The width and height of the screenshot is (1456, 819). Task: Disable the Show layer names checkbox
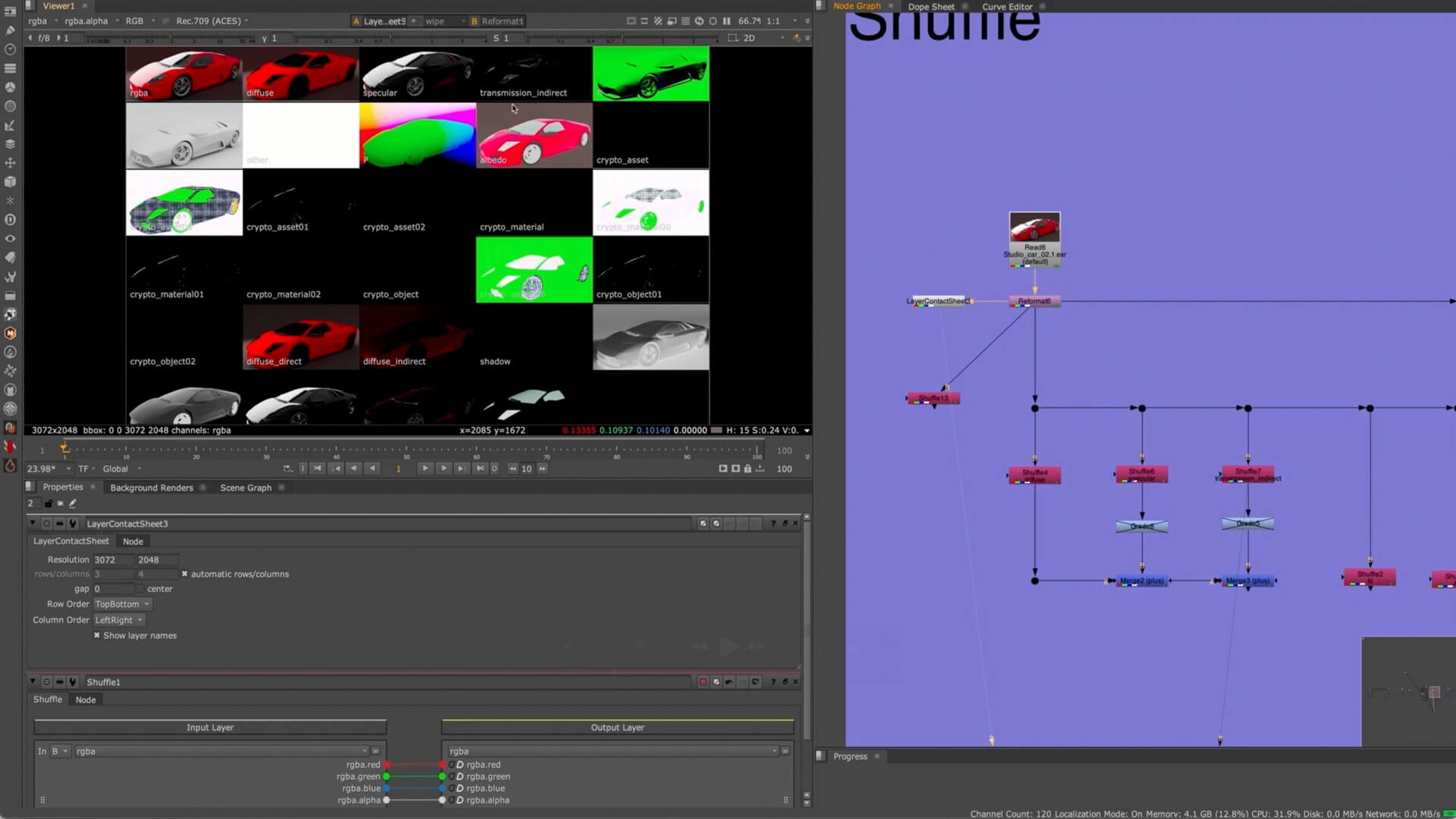(96, 635)
